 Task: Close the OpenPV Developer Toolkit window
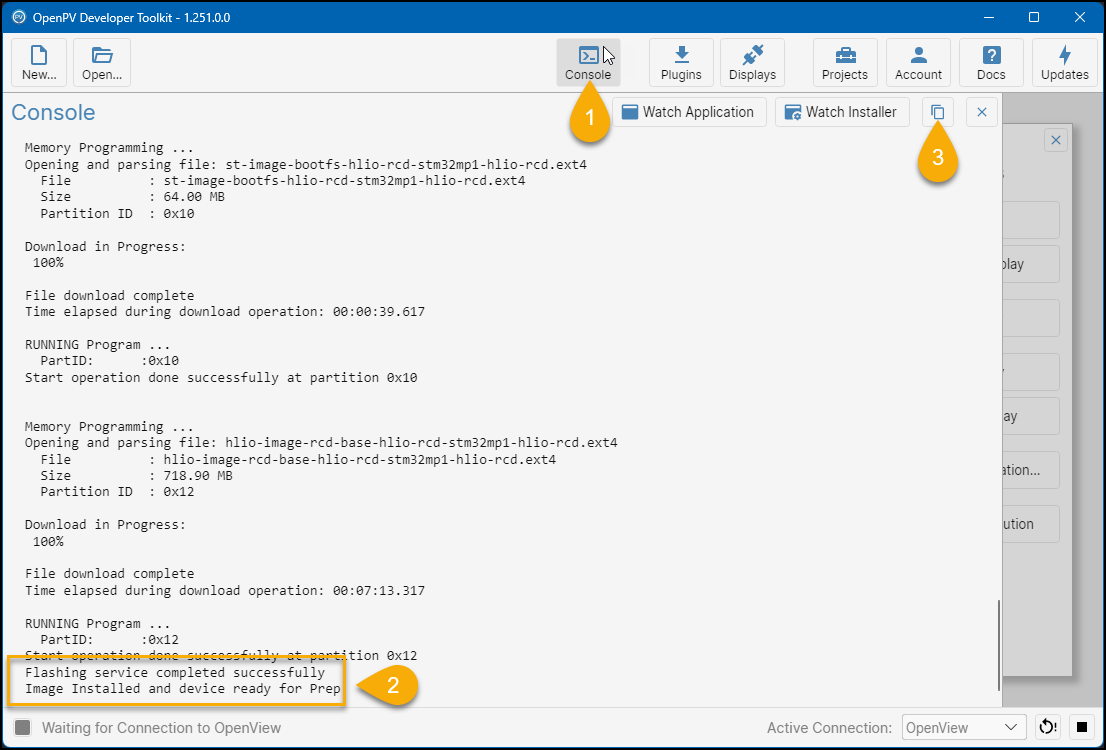(x=1080, y=17)
